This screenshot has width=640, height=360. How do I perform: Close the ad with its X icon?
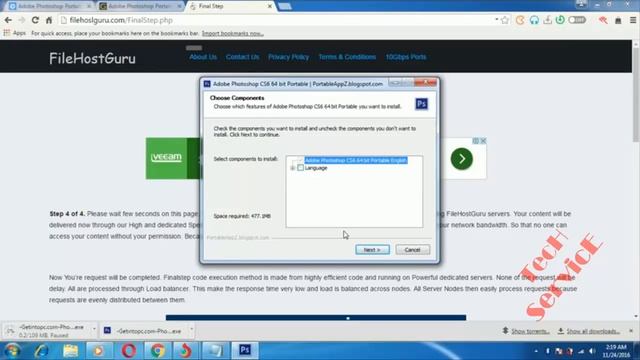pyautogui.click(x=483, y=141)
